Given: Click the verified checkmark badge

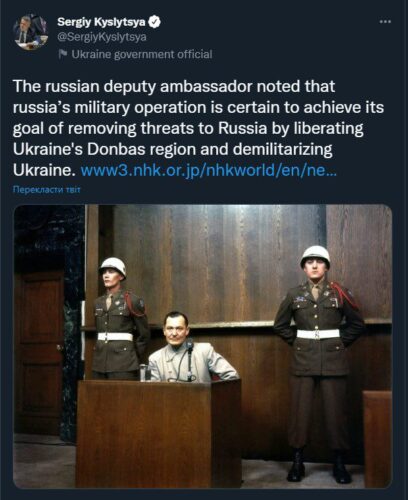Looking at the screenshot, I should click(155, 22).
